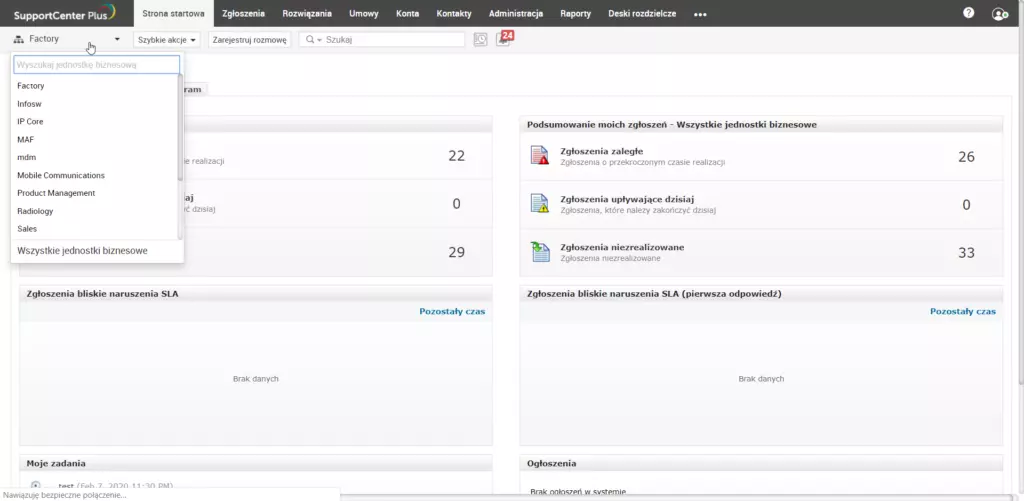Image resolution: width=1024 pixels, height=501 pixels.
Task: Click the Ogłoszenia panel header
Action: (761, 463)
